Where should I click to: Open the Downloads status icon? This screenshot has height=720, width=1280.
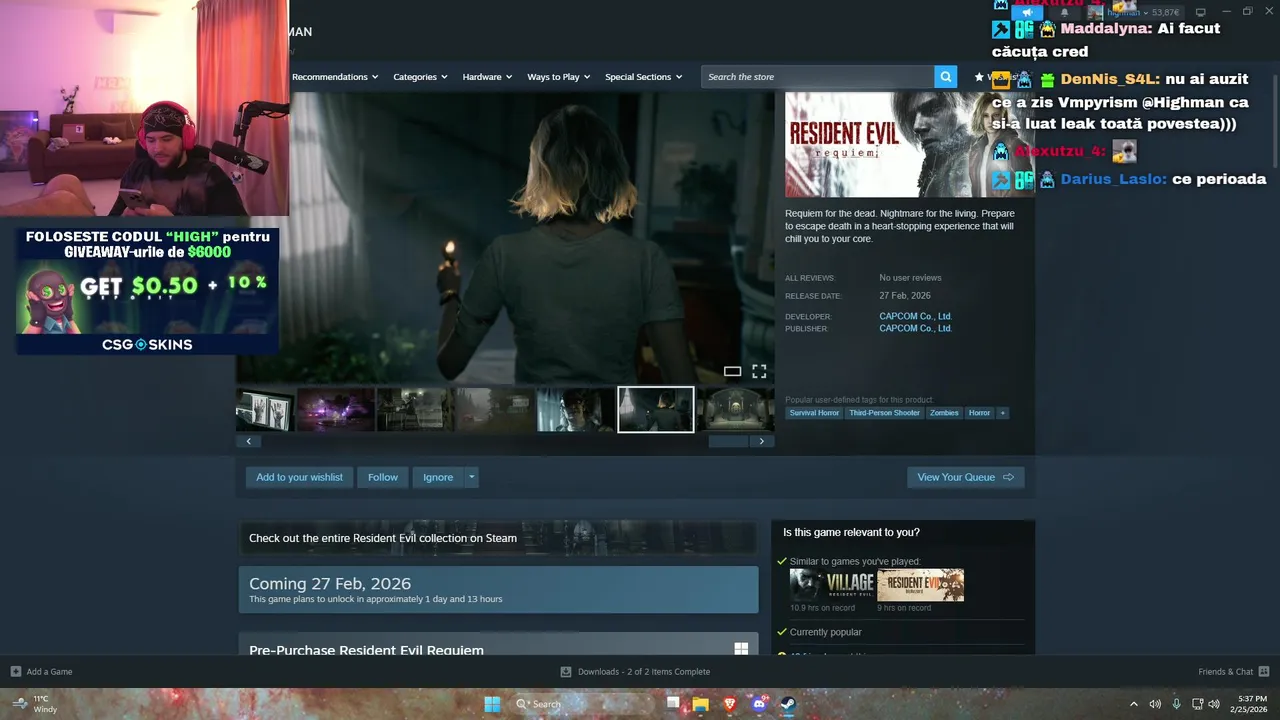pyautogui.click(x=566, y=672)
